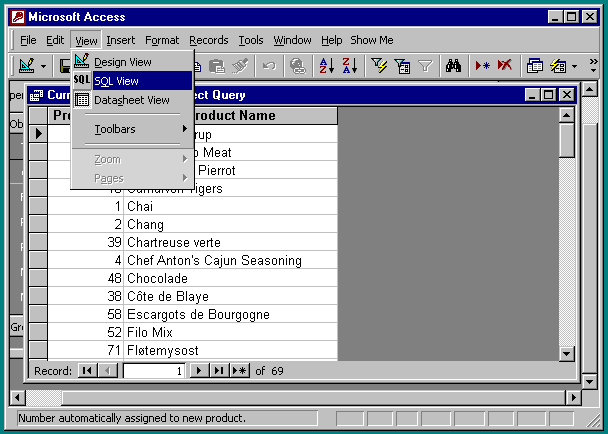608x434 pixels.
Task: Click the Undo toolbar icon
Action: click(x=269, y=66)
